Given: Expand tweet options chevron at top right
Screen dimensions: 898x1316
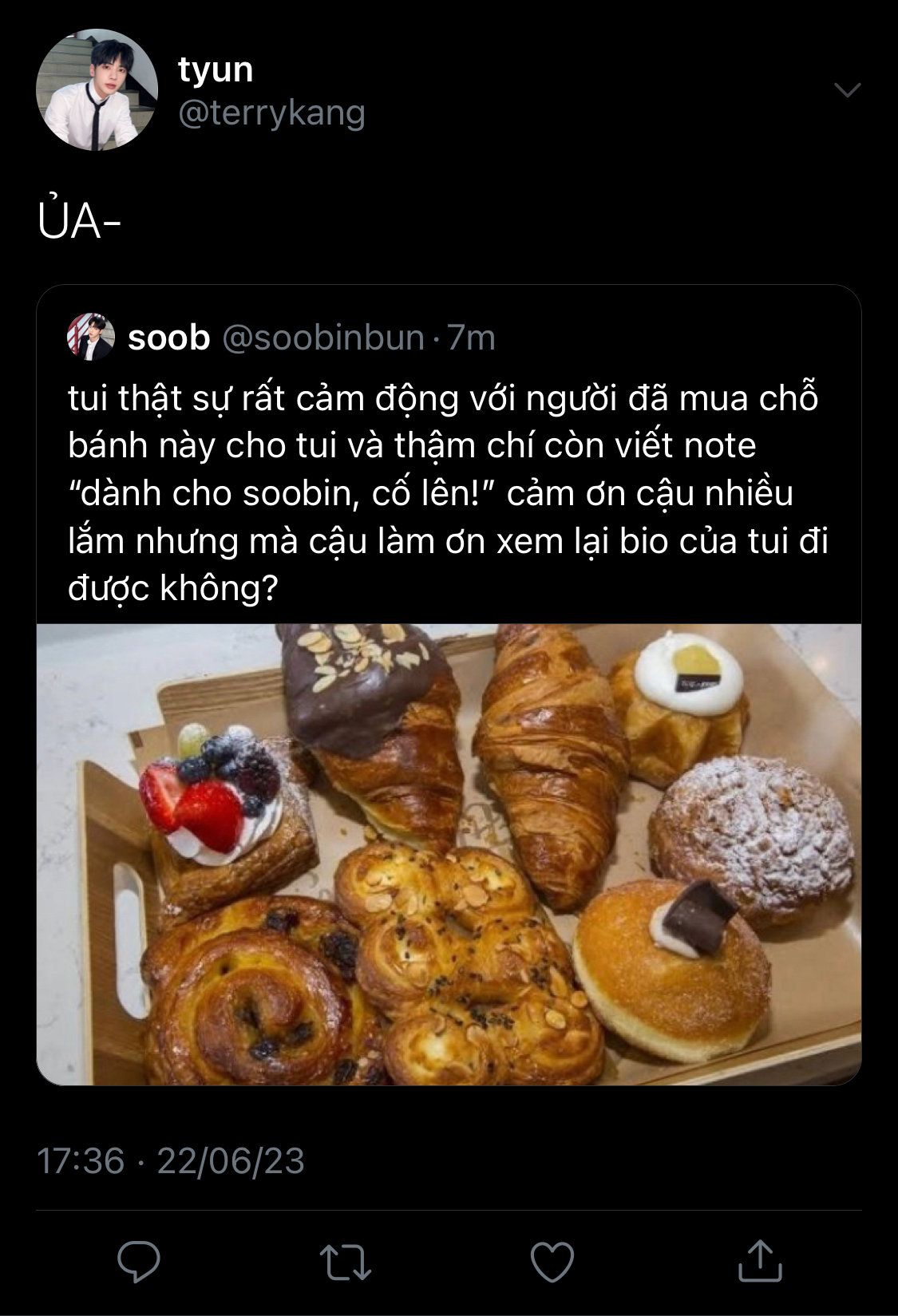Looking at the screenshot, I should [847, 89].
